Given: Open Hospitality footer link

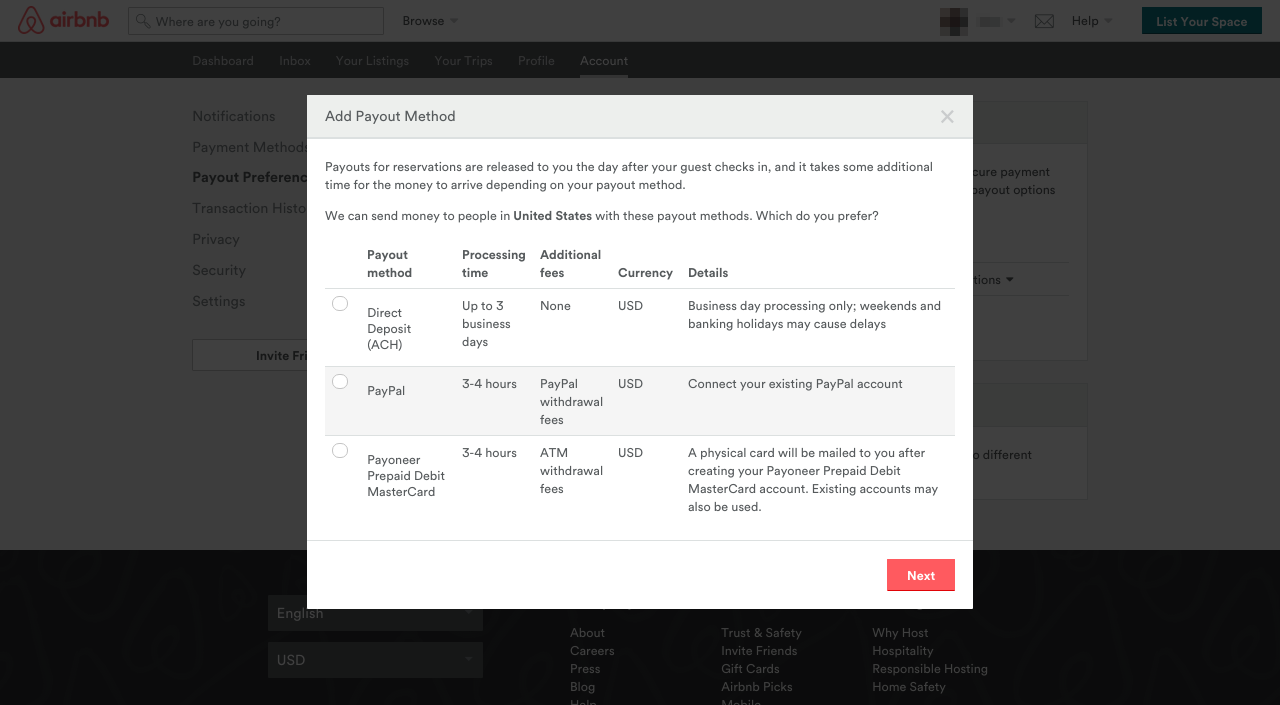Looking at the screenshot, I should 902,651.
